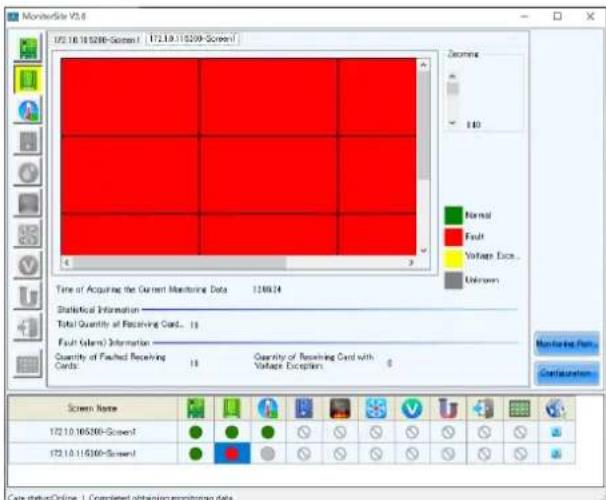Viewport: 606px width, 500px height.
Task: Click greyed voltage V sidebar icon
Action: pos(29,265)
